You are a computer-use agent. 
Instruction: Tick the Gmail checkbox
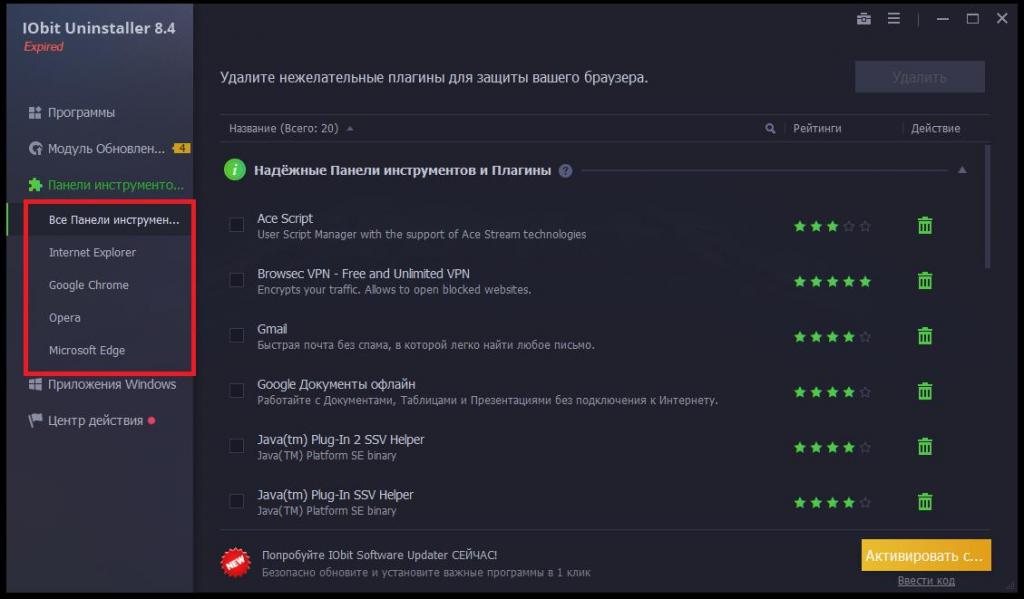click(236, 335)
